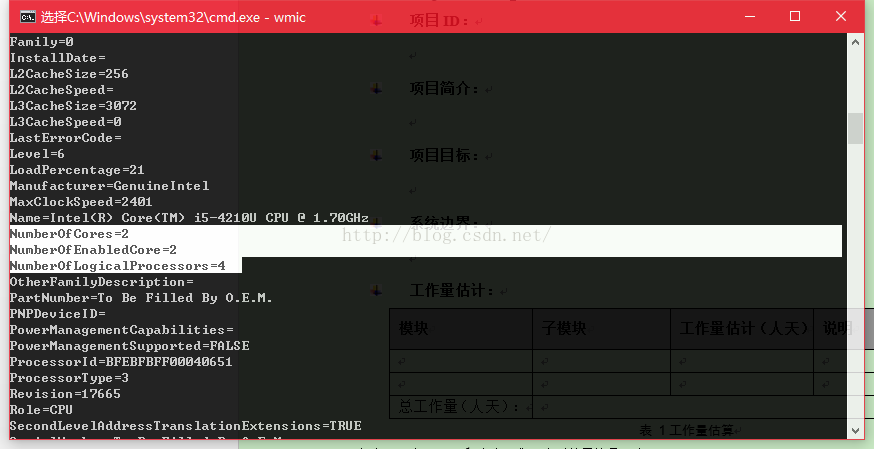Image resolution: width=874 pixels, height=449 pixels.
Task: Click the scrollbar down arrow
Action: click(856, 430)
